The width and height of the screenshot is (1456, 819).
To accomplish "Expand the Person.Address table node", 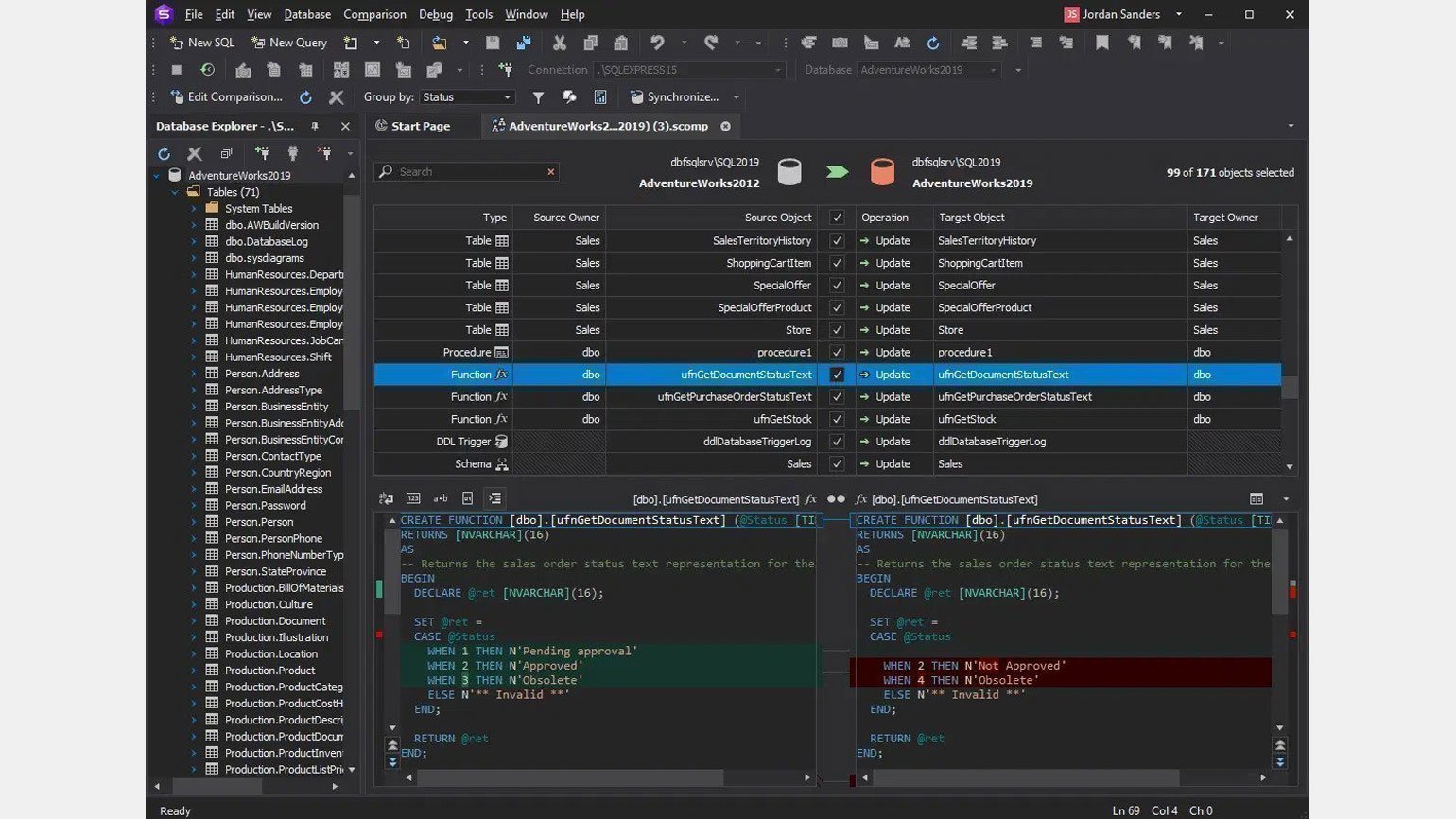I will [x=194, y=374].
